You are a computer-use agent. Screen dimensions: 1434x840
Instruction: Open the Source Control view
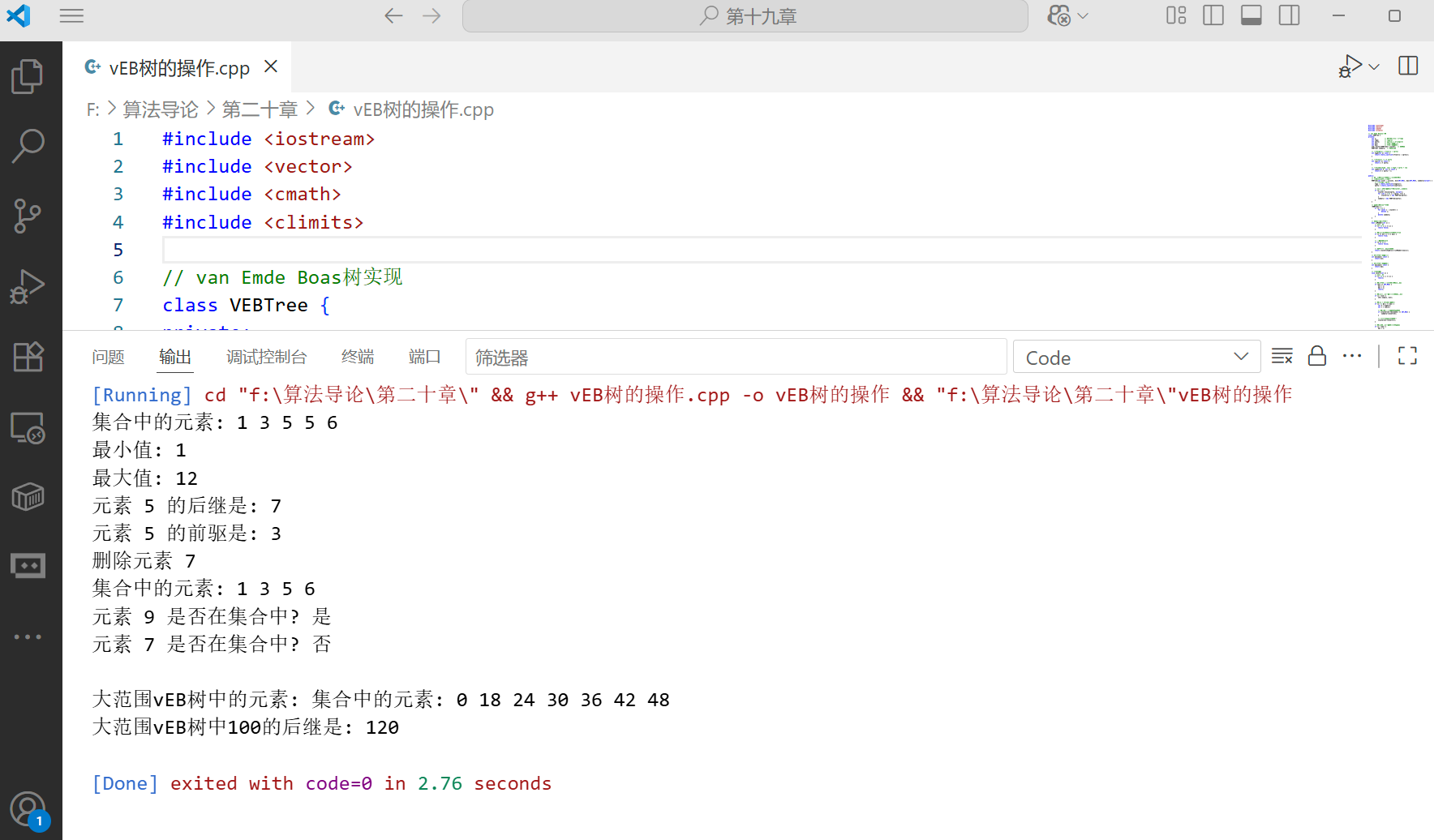point(28,216)
